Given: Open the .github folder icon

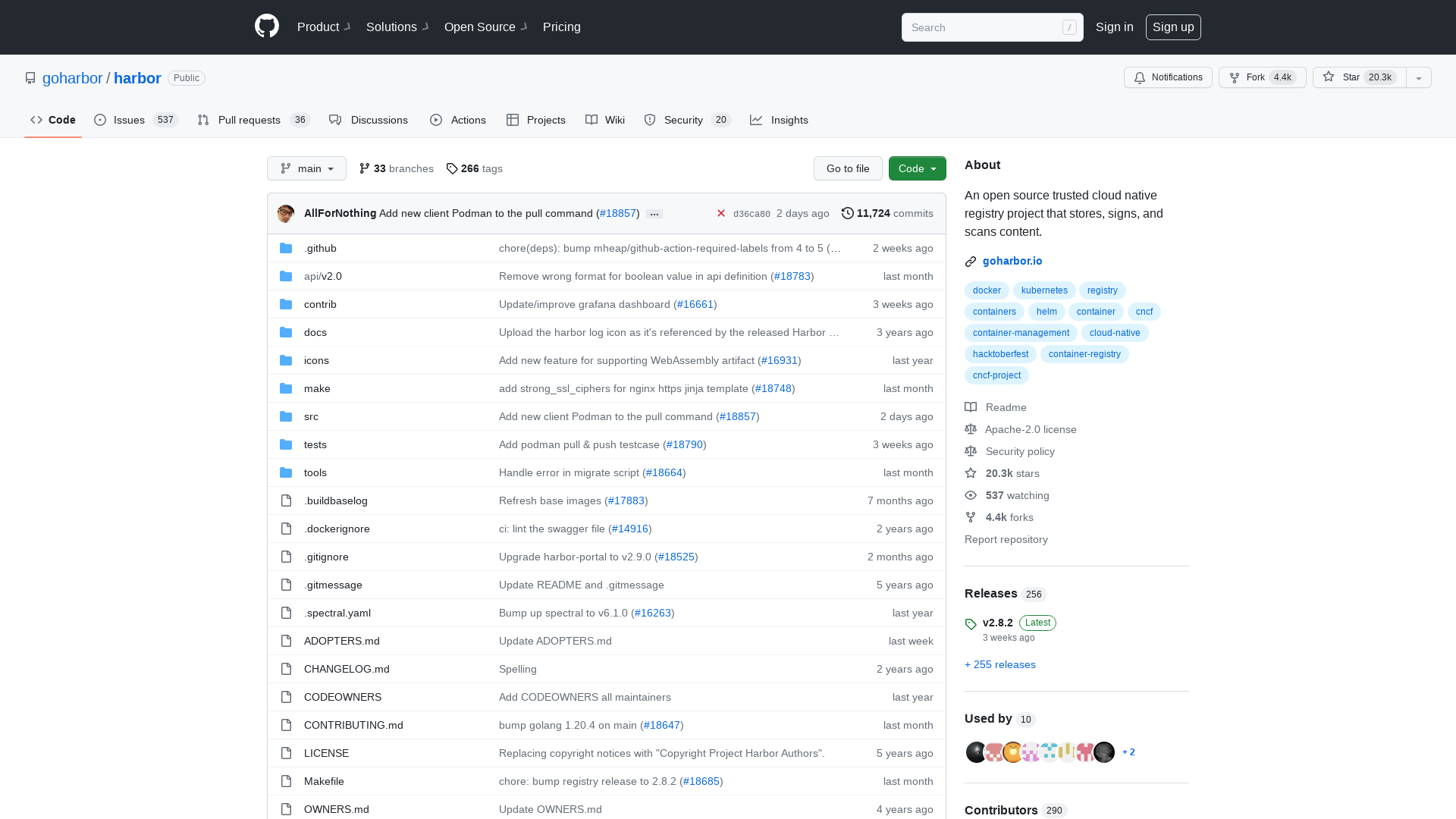Looking at the screenshot, I should click(x=286, y=248).
